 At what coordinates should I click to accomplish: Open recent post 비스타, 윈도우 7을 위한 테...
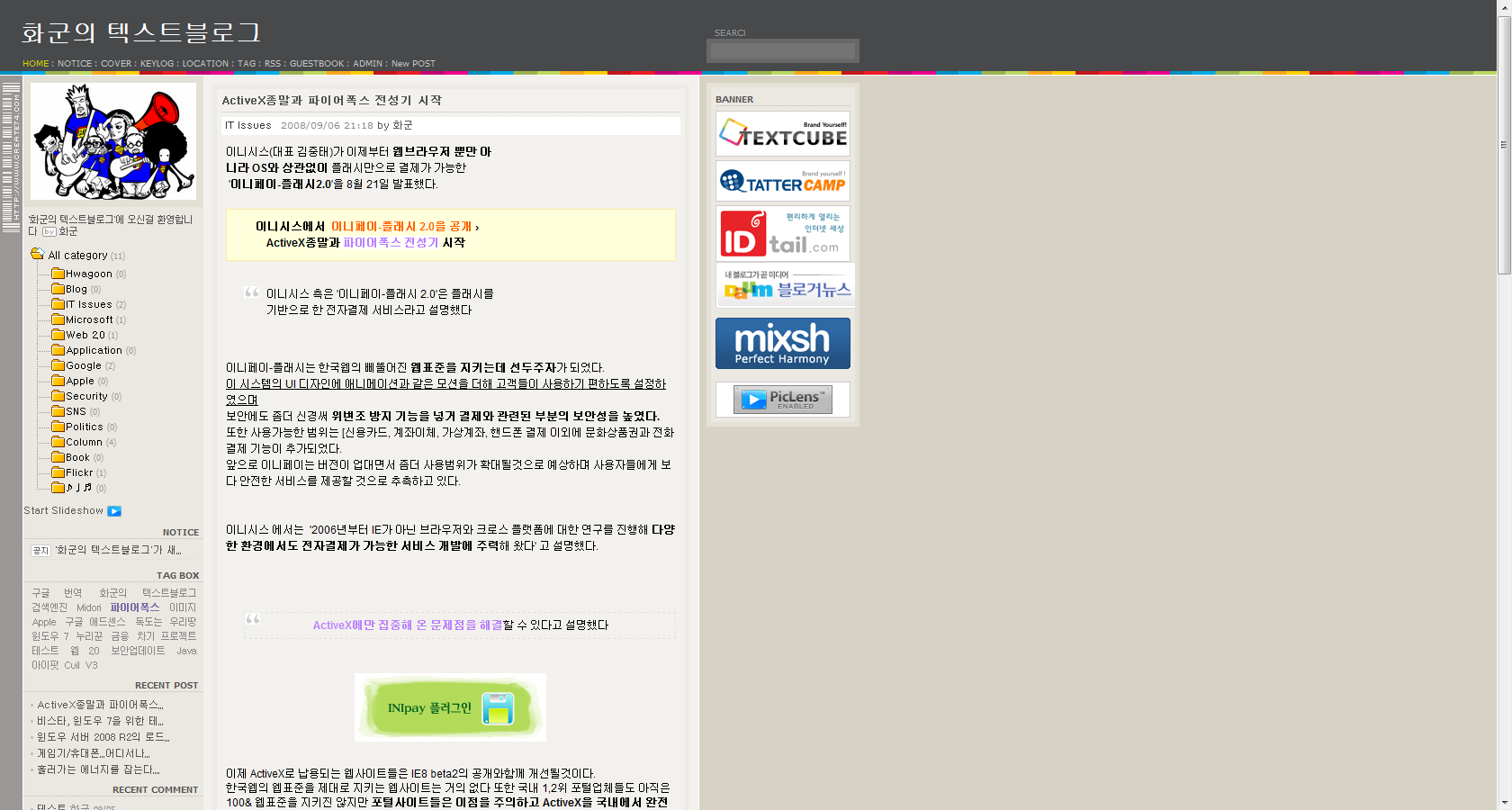coord(100,721)
